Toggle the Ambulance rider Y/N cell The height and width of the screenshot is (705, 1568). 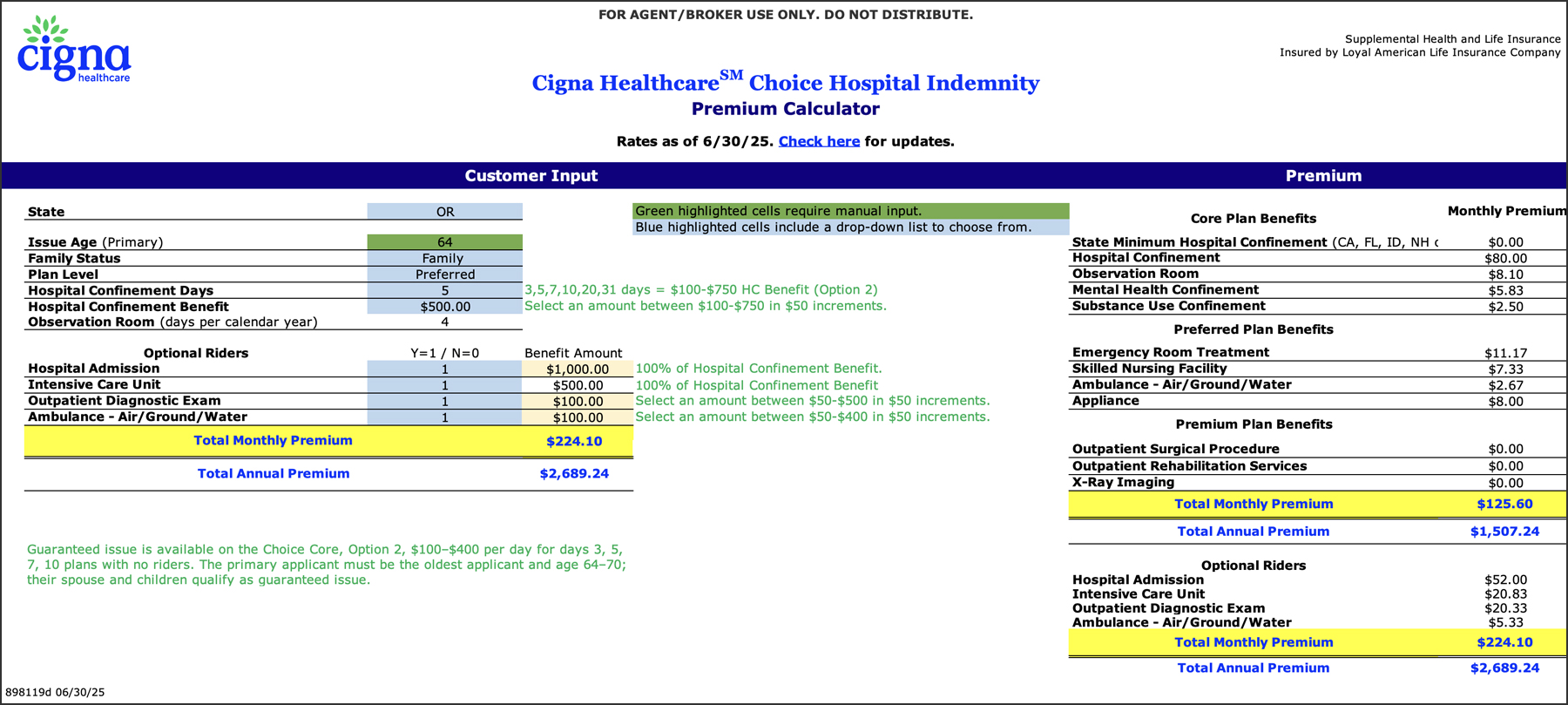[444, 417]
